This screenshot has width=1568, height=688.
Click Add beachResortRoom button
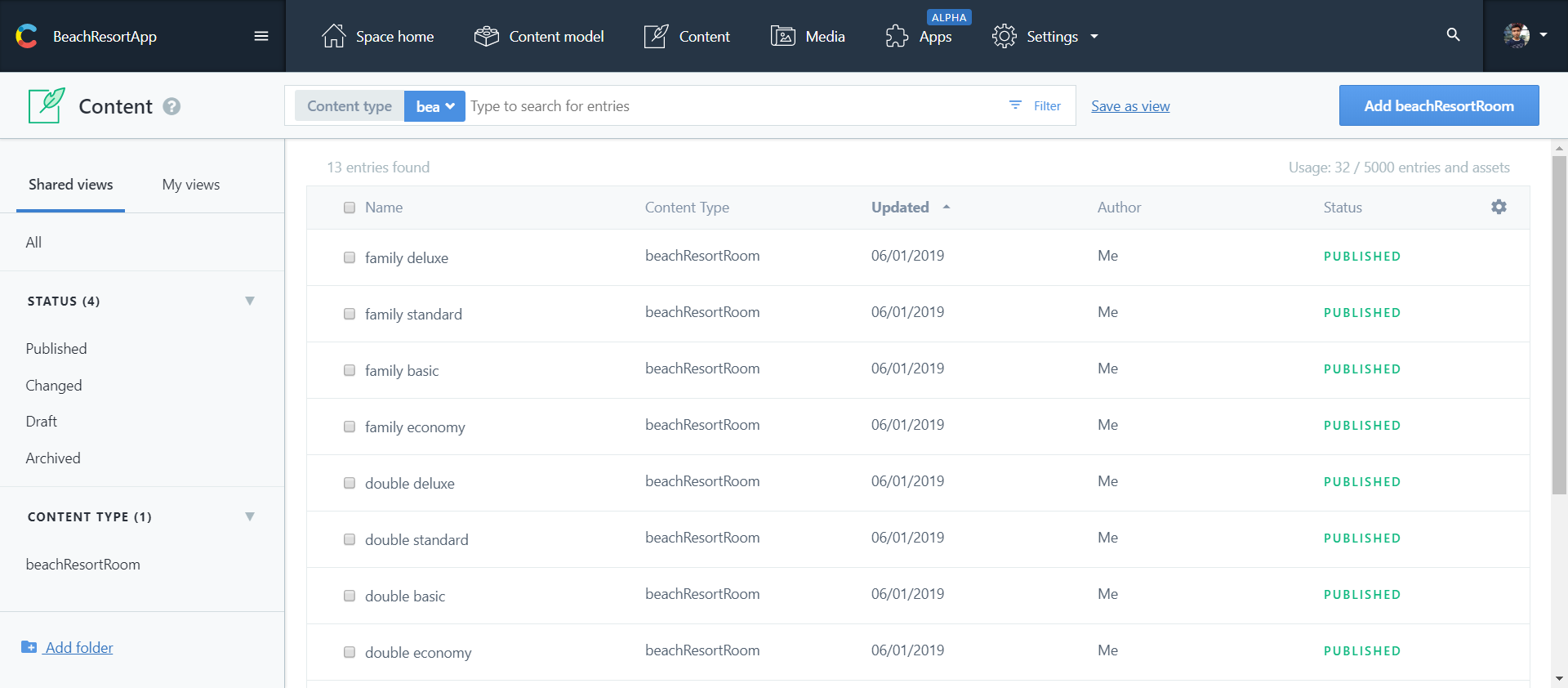coord(1439,105)
